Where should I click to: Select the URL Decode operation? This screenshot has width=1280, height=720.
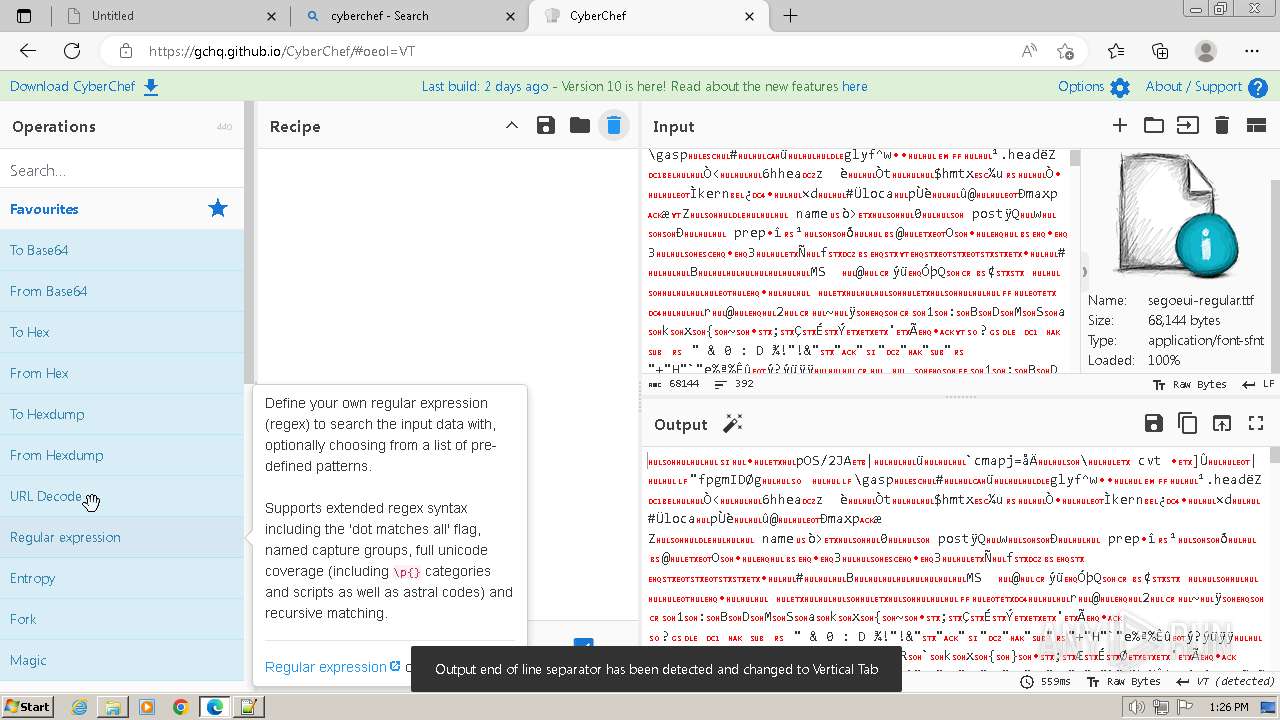point(121,496)
